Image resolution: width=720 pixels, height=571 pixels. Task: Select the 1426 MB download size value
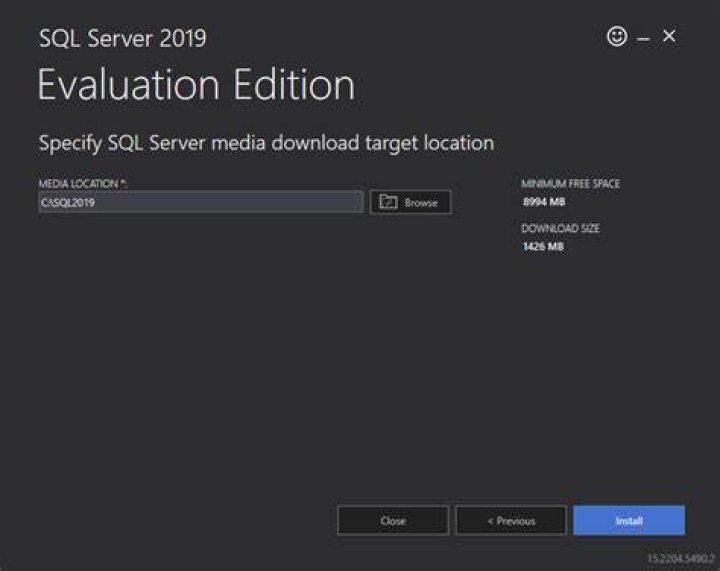tap(543, 246)
